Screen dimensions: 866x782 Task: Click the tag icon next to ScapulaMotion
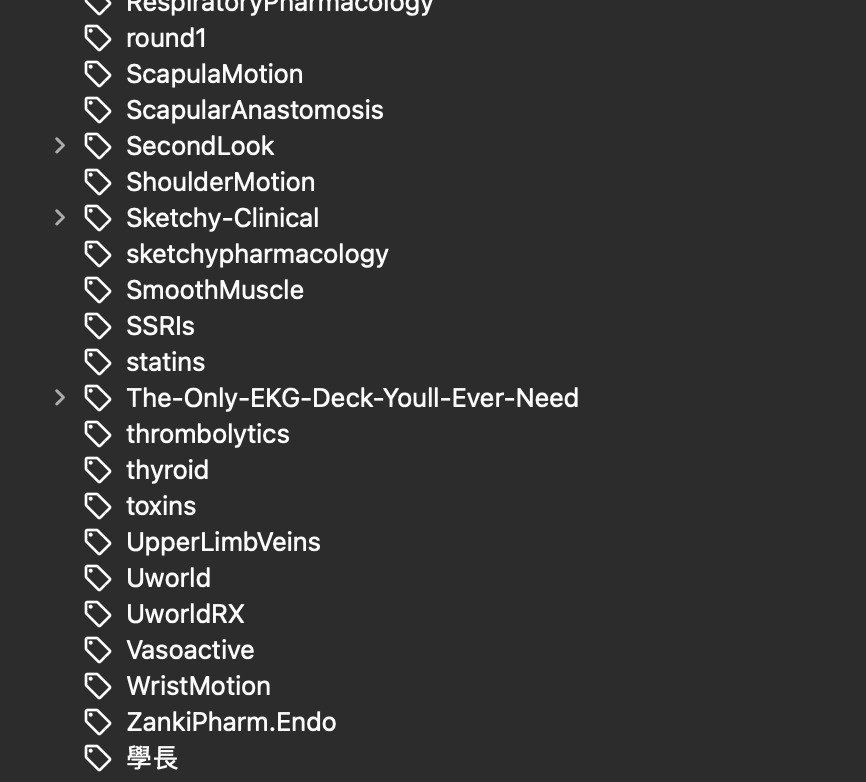pyautogui.click(x=97, y=74)
